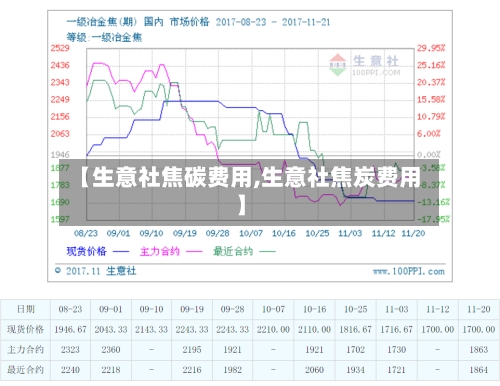Image resolution: width=500 pixels, height=386 pixels.
Task: Click the 09/19 date on the x-axis
Action: click(185, 233)
